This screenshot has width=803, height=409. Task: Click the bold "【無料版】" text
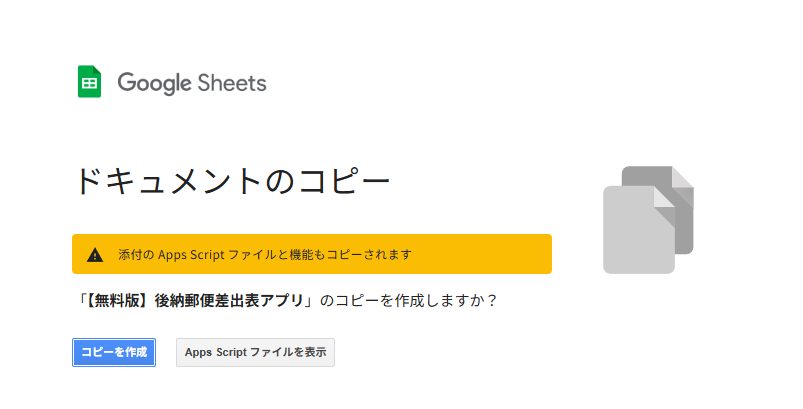pos(117,300)
